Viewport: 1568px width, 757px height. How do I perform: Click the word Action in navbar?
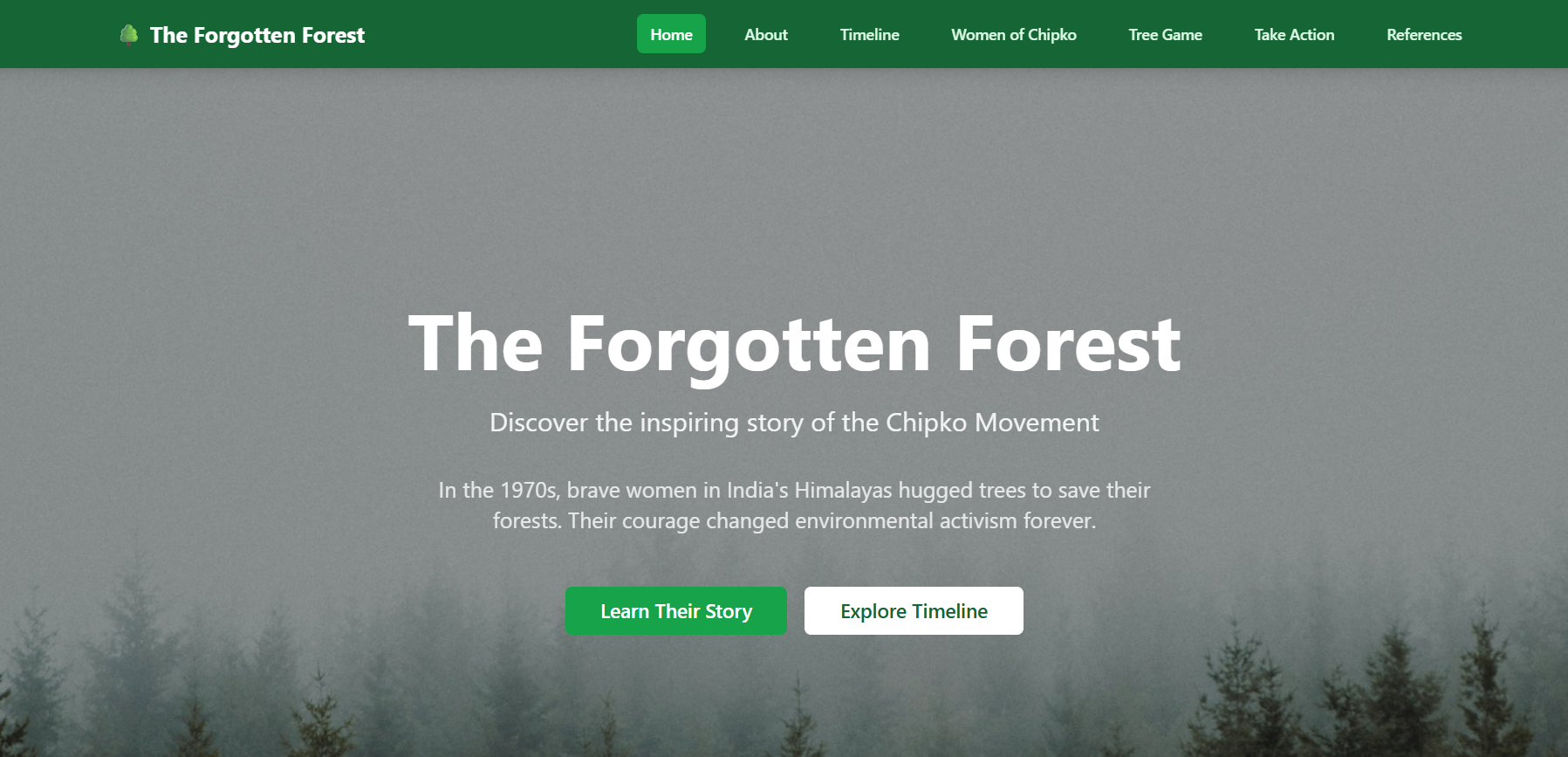(1312, 35)
